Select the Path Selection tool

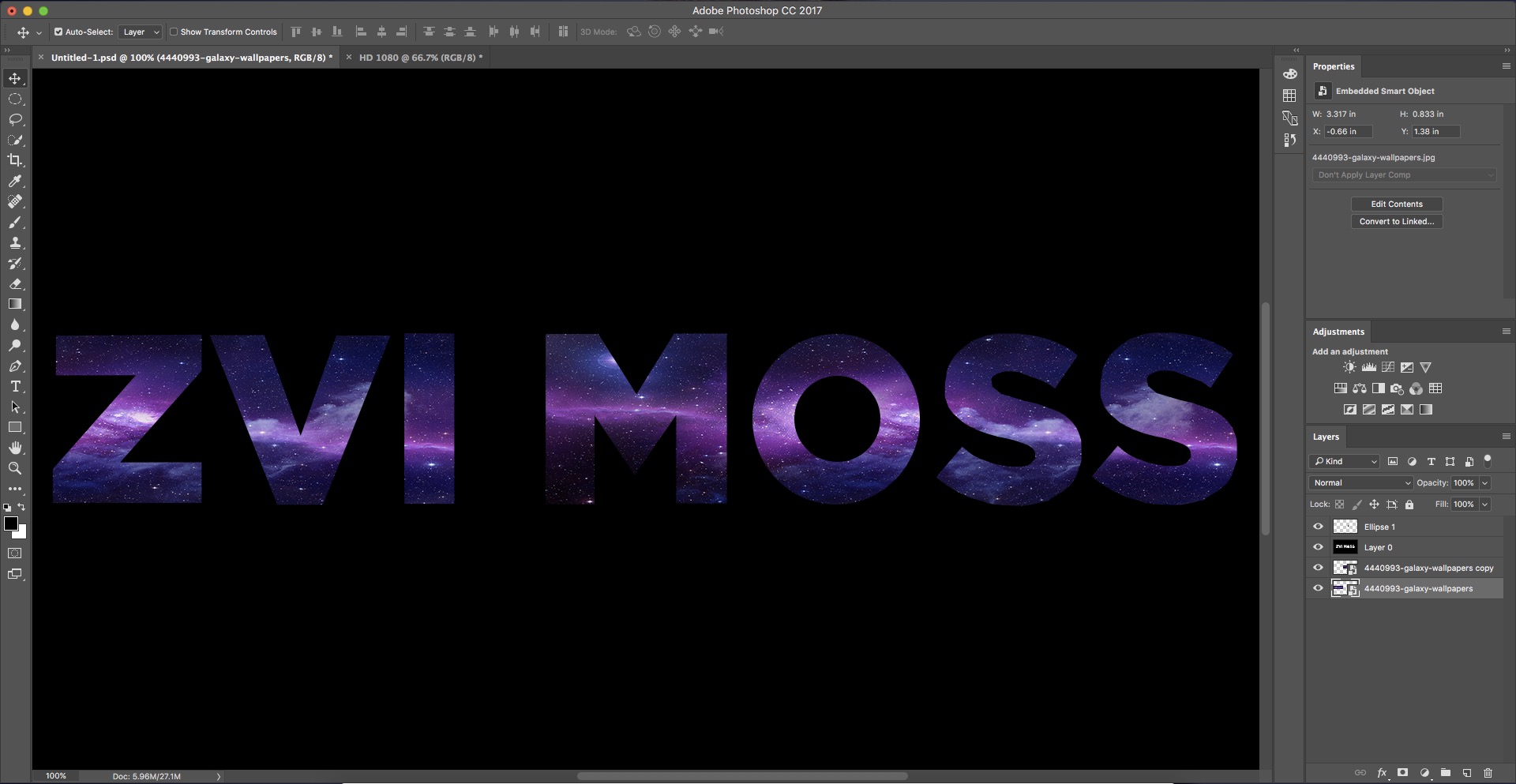tap(15, 407)
